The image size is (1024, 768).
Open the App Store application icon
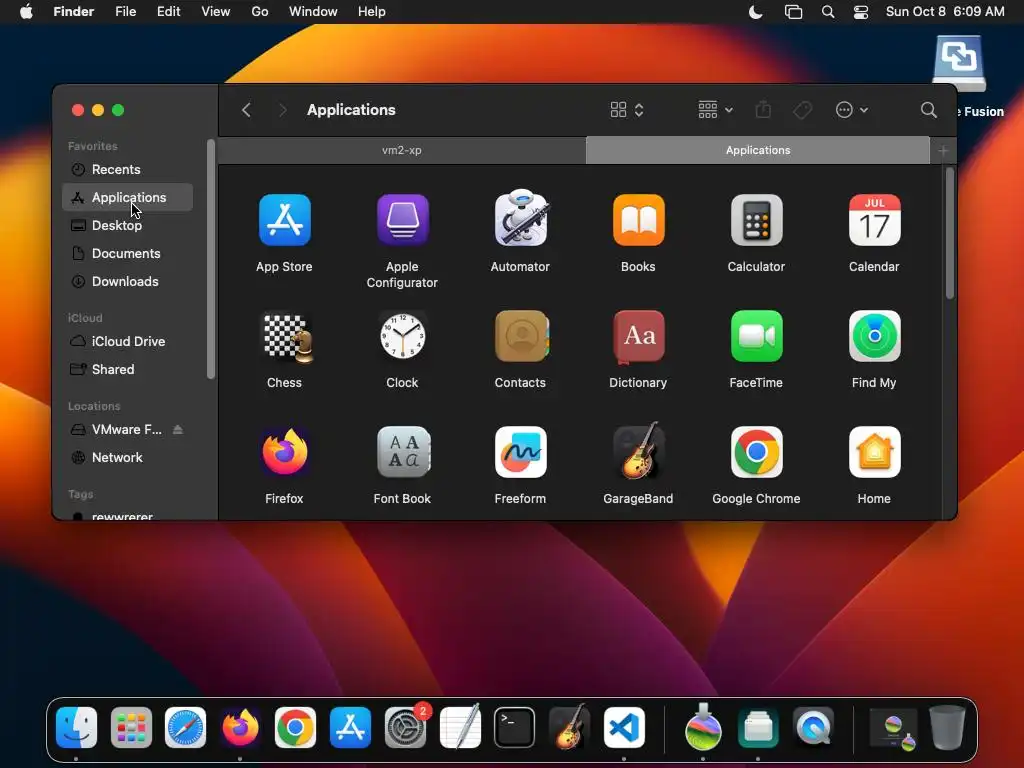[284, 220]
